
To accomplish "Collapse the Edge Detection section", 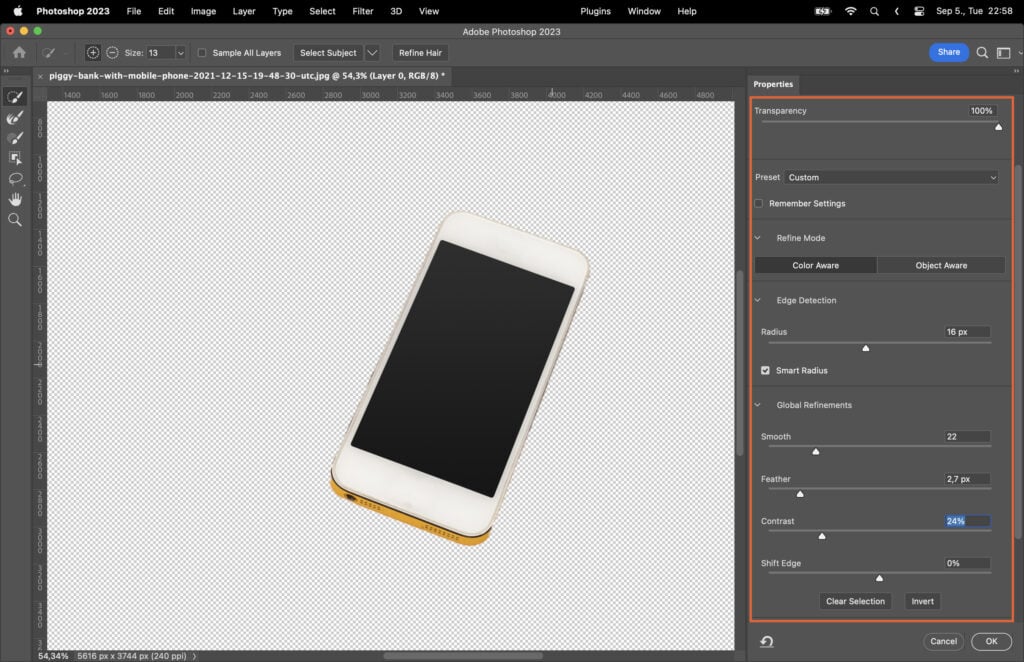I will coord(757,300).
